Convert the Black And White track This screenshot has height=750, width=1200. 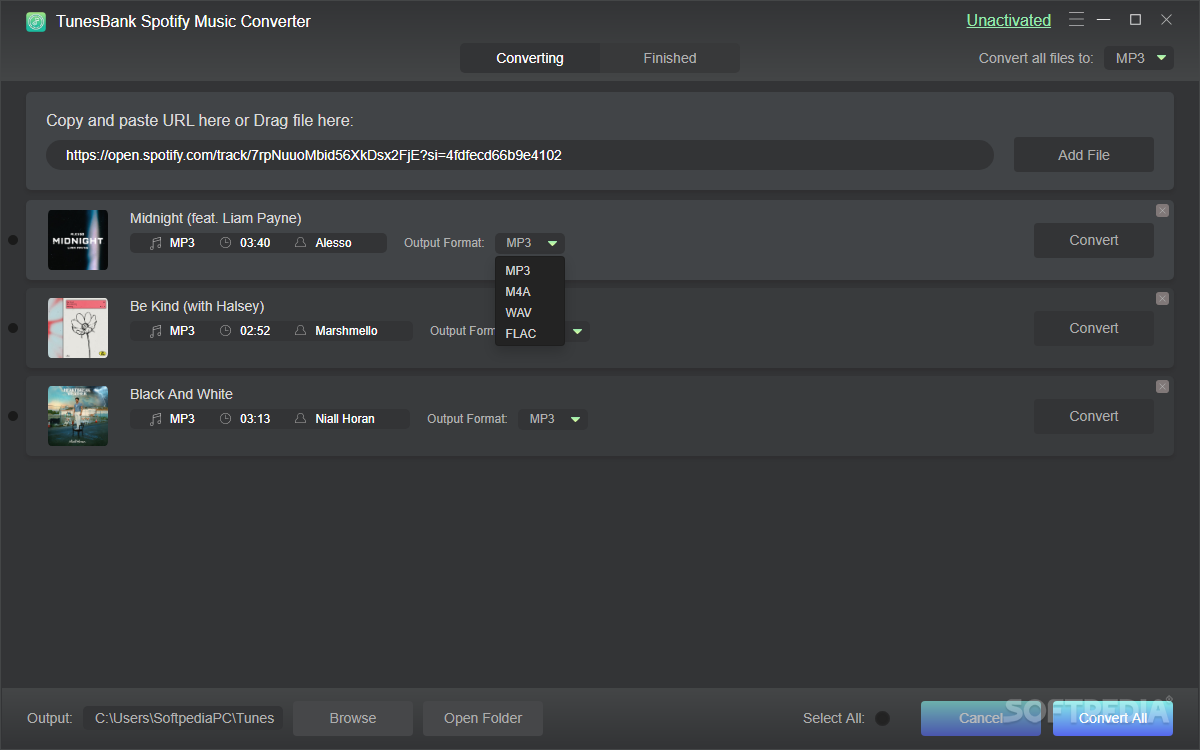(1094, 416)
